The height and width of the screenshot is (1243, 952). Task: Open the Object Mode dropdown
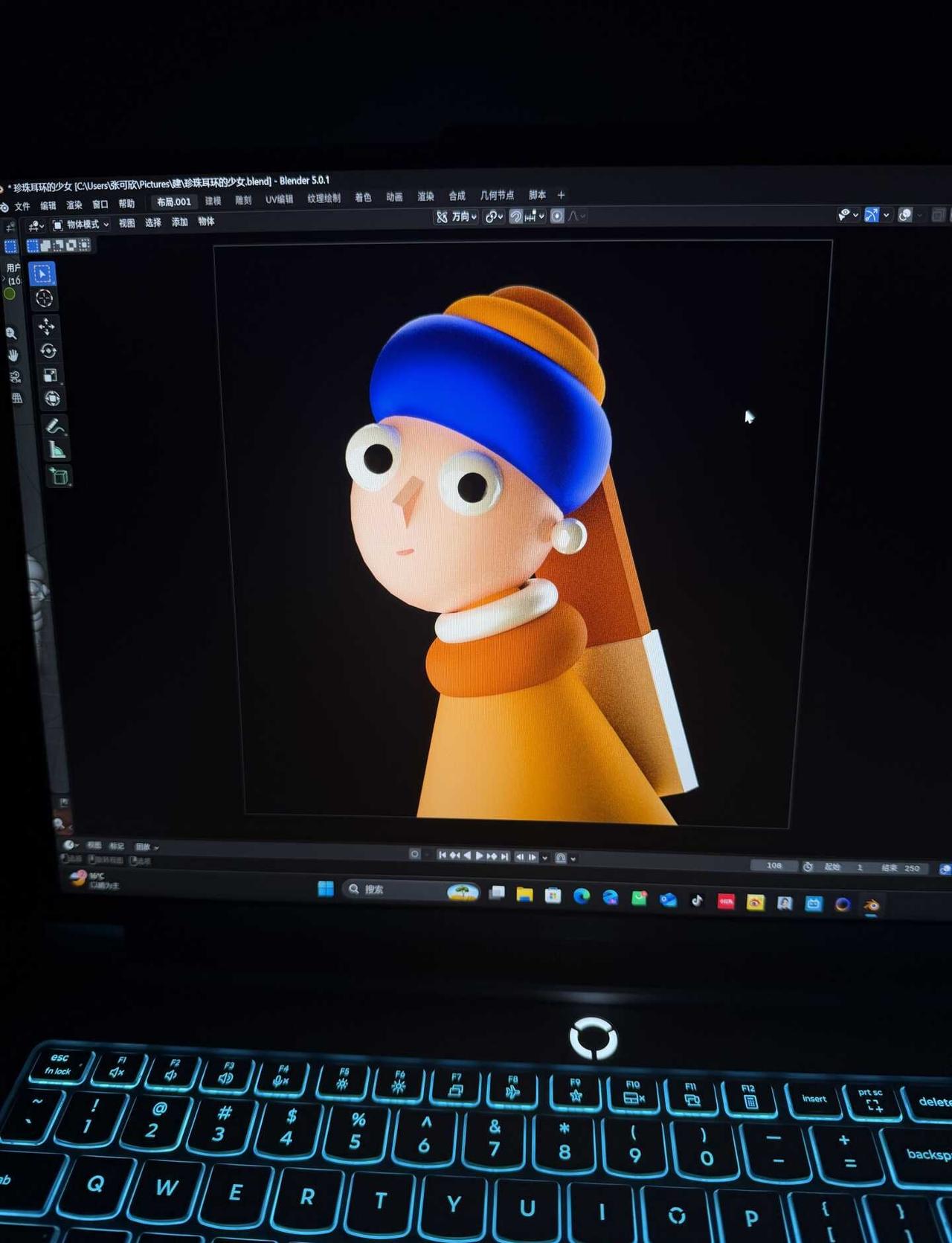pos(81,225)
